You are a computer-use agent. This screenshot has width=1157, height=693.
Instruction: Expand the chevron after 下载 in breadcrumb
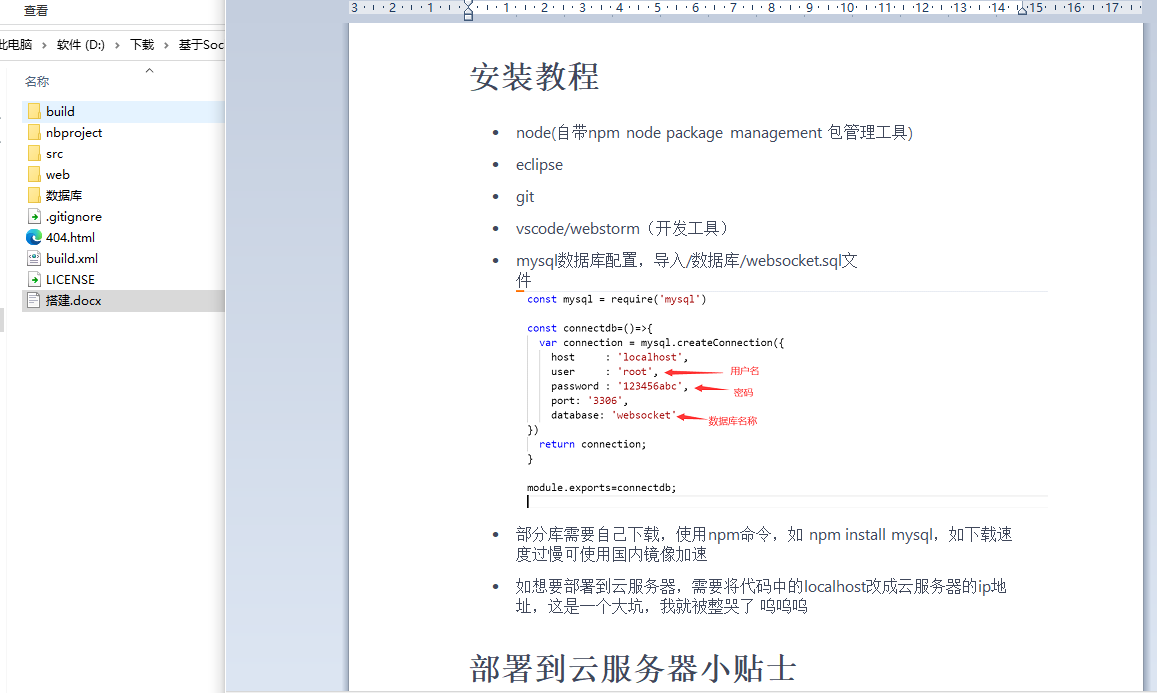167,45
